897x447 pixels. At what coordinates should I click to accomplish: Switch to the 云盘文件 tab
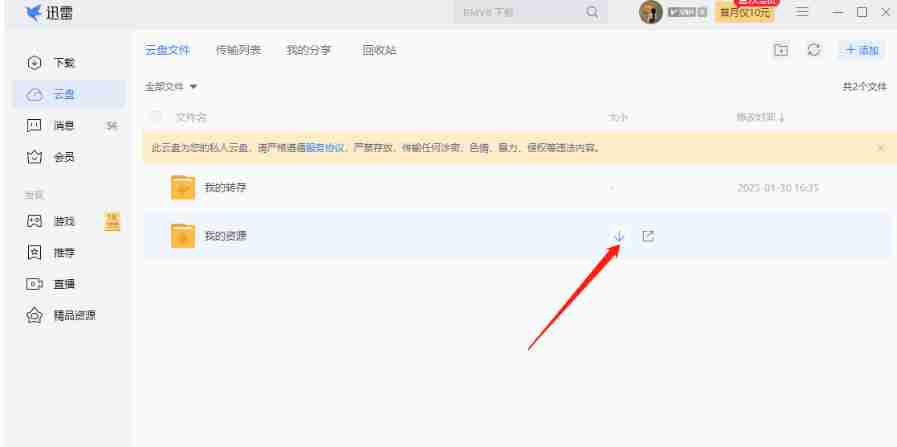[166, 50]
